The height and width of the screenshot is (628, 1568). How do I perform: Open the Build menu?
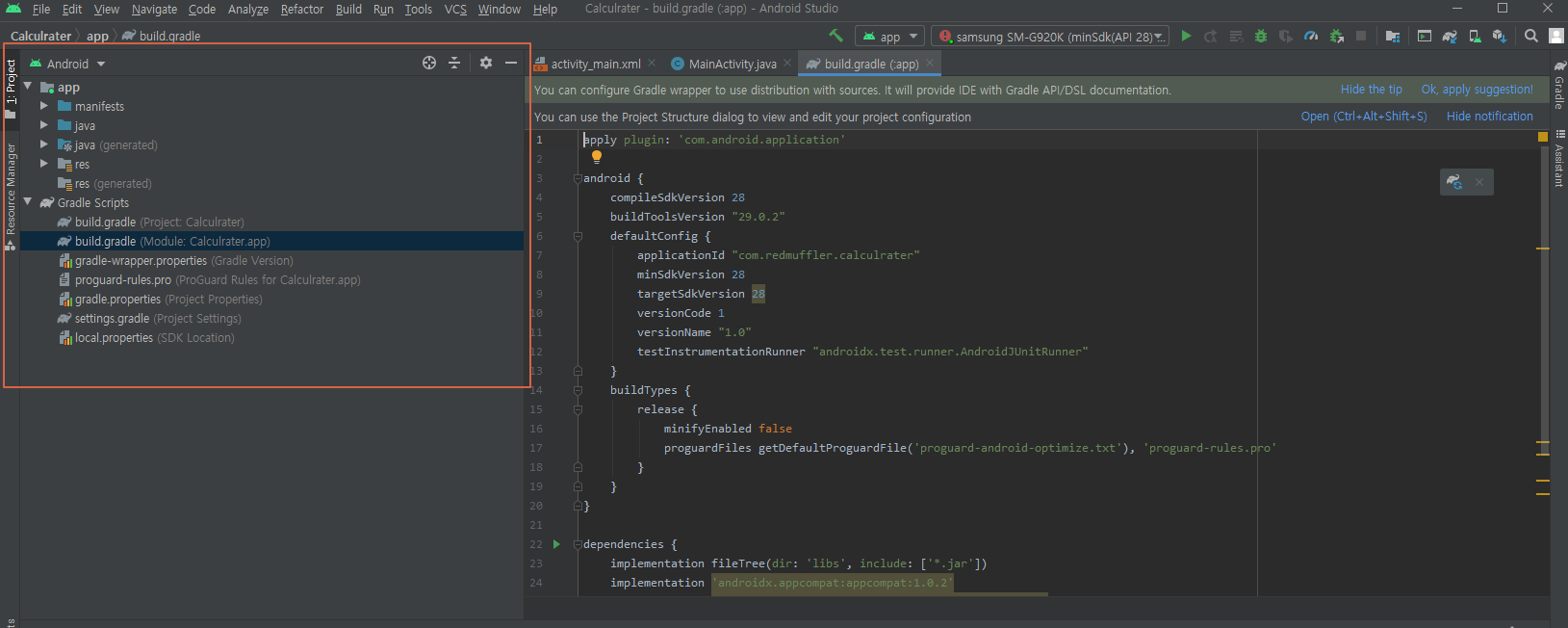click(348, 9)
